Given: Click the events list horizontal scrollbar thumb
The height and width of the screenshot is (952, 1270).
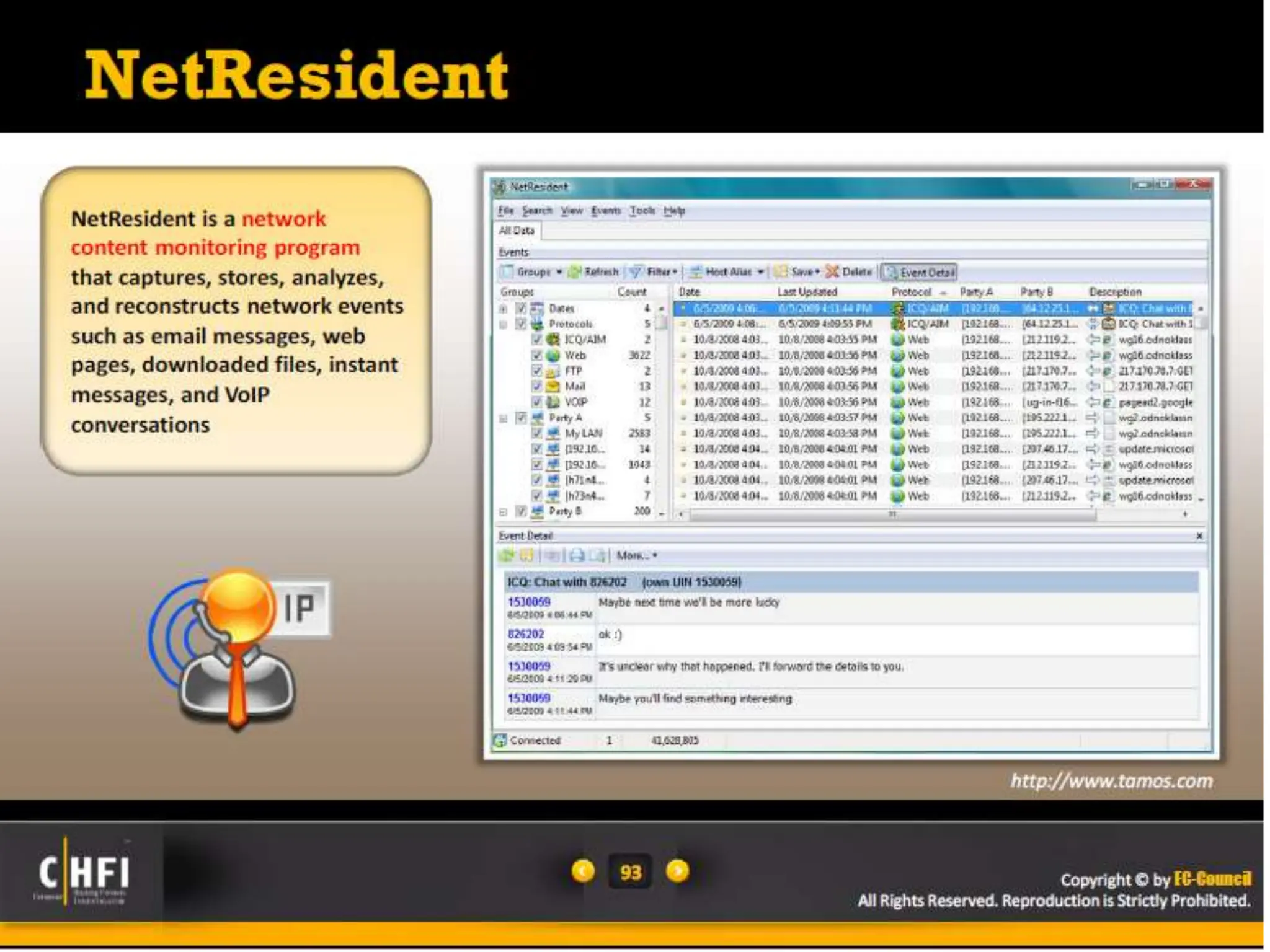Looking at the screenshot, I should [x=892, y=514].
